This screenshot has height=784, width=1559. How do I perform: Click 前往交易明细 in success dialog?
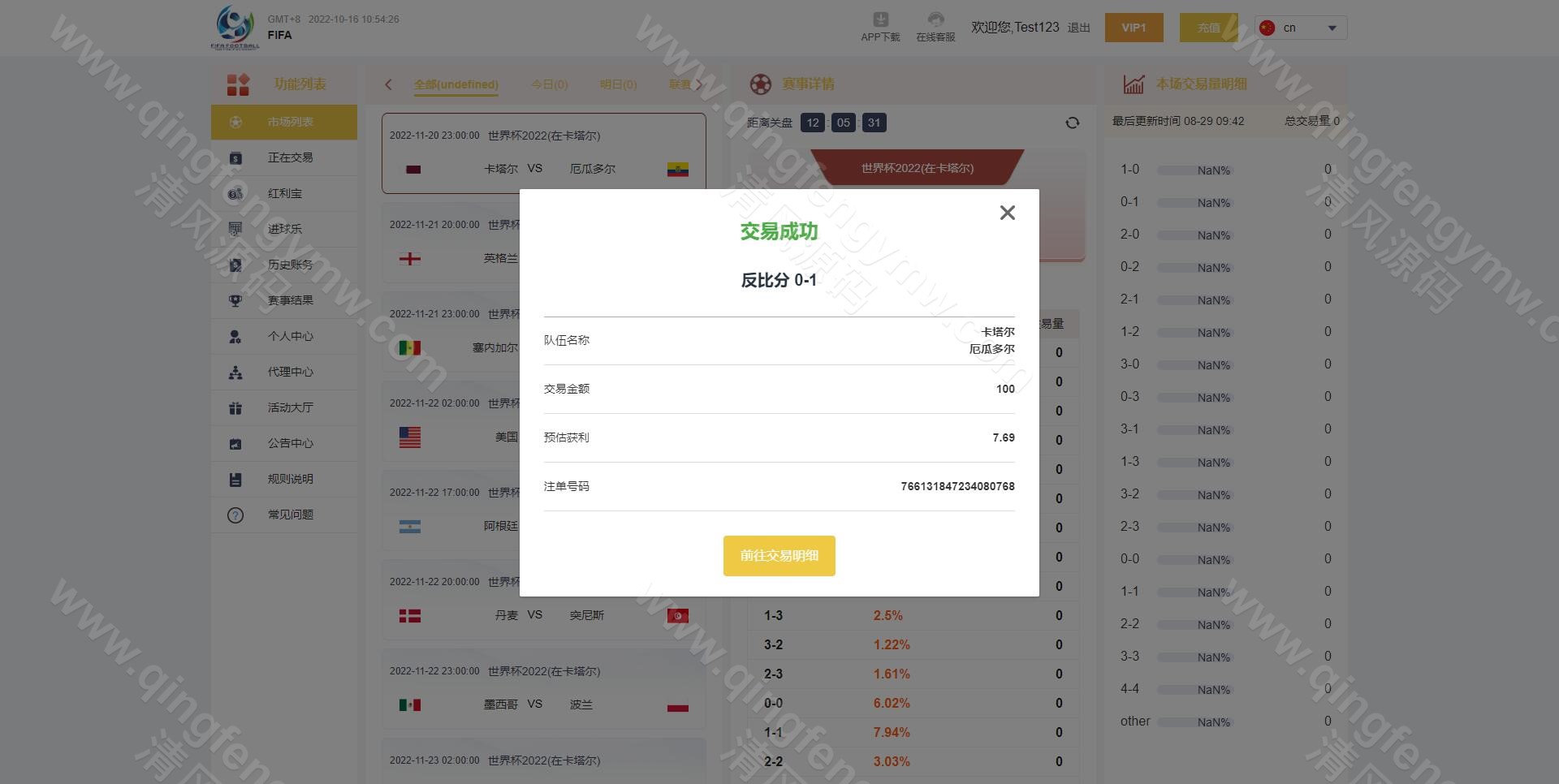tap(779, 556)
